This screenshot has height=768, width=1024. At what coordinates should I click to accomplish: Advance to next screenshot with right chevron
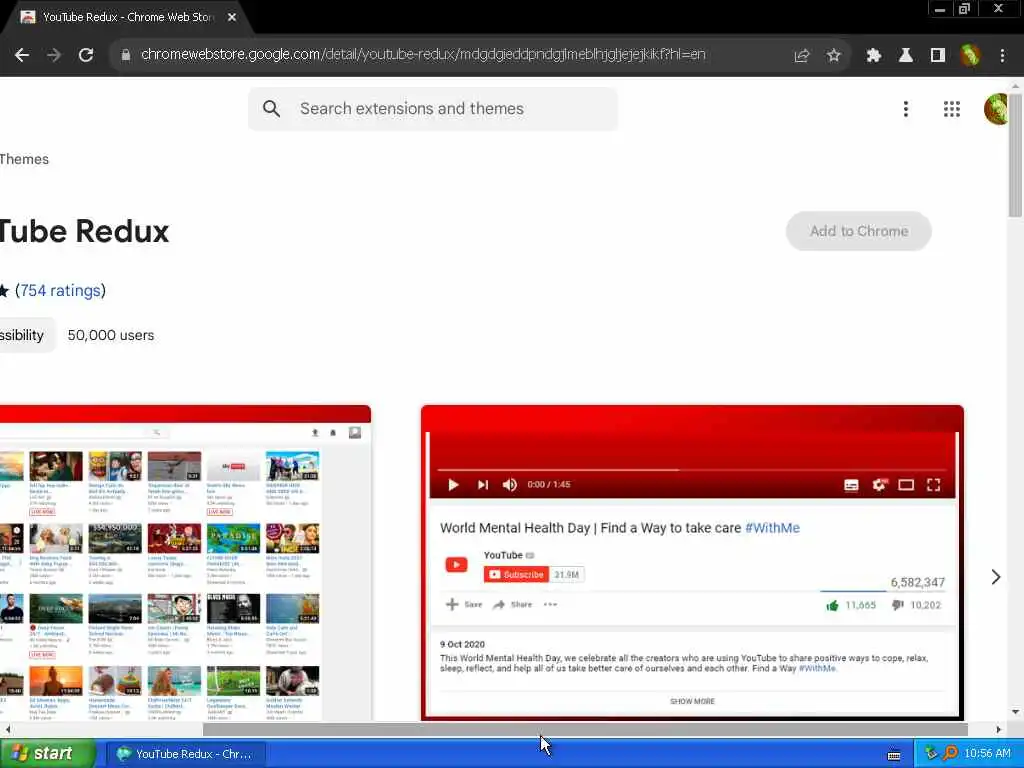pyautogui.click(x=995, y=577)
